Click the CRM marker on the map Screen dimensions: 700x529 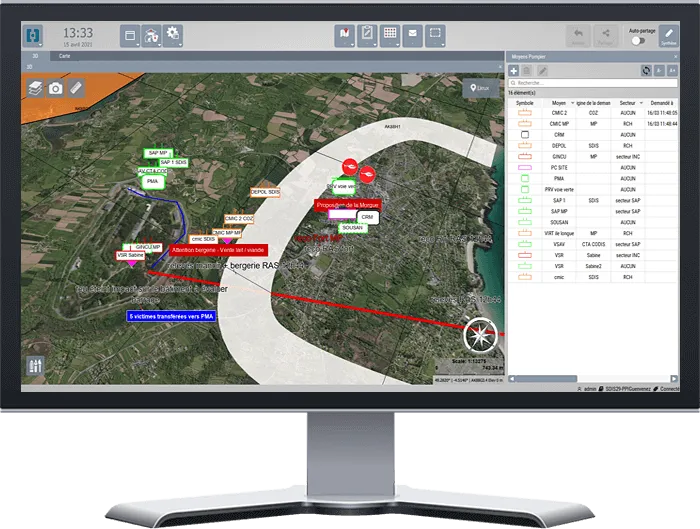(x=367, y=217)
